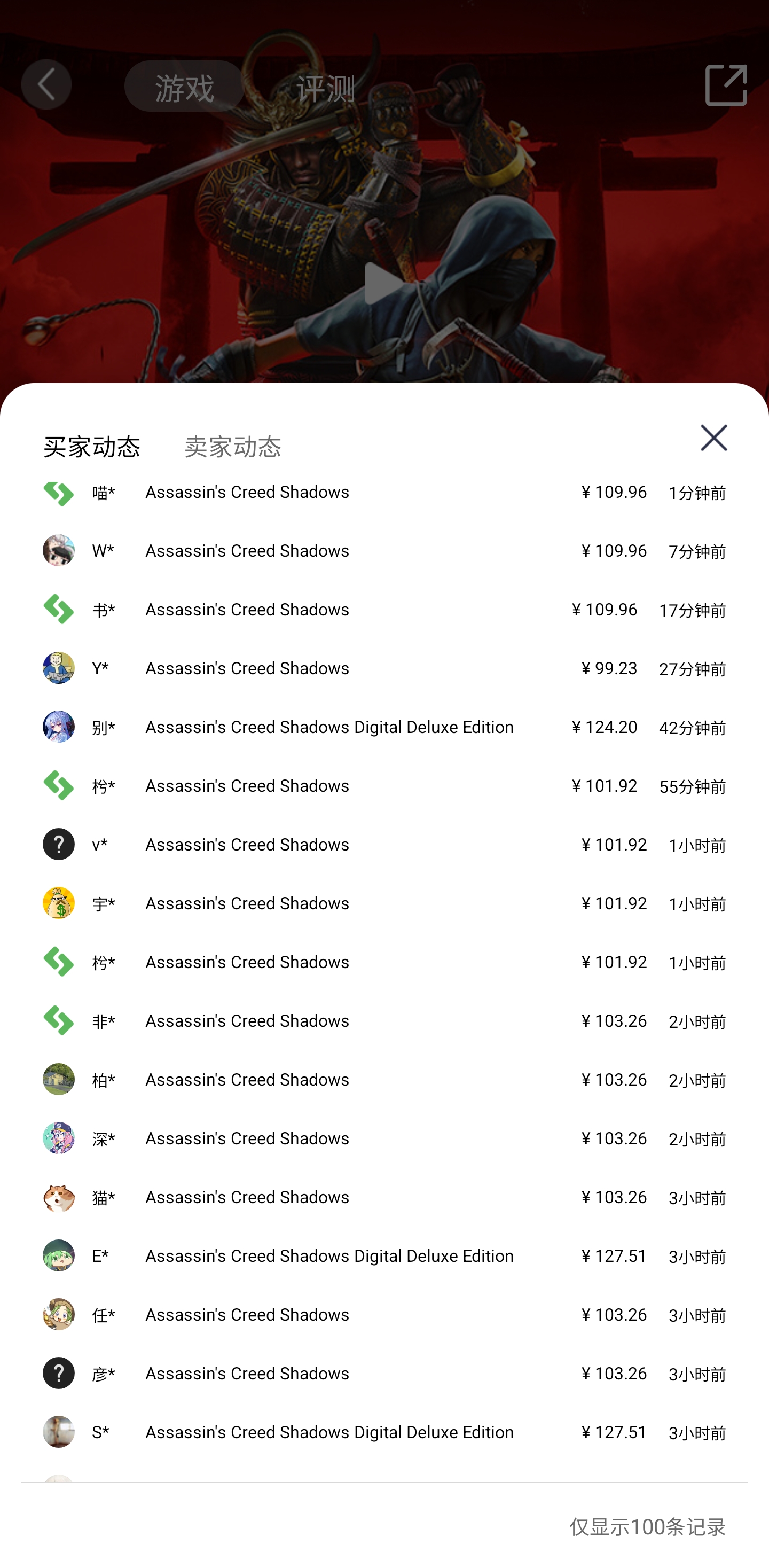Screen dimensions: 769x1568
Task: Click the time label 55分钟前
Action: click(x=692, y=786)
